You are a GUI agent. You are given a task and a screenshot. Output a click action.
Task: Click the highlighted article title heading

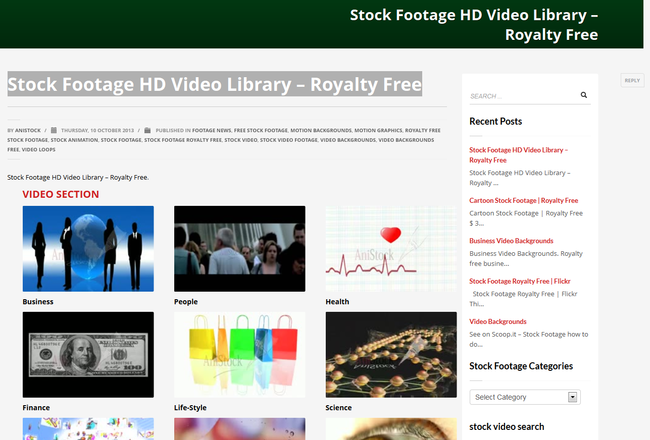coord(214,84)
